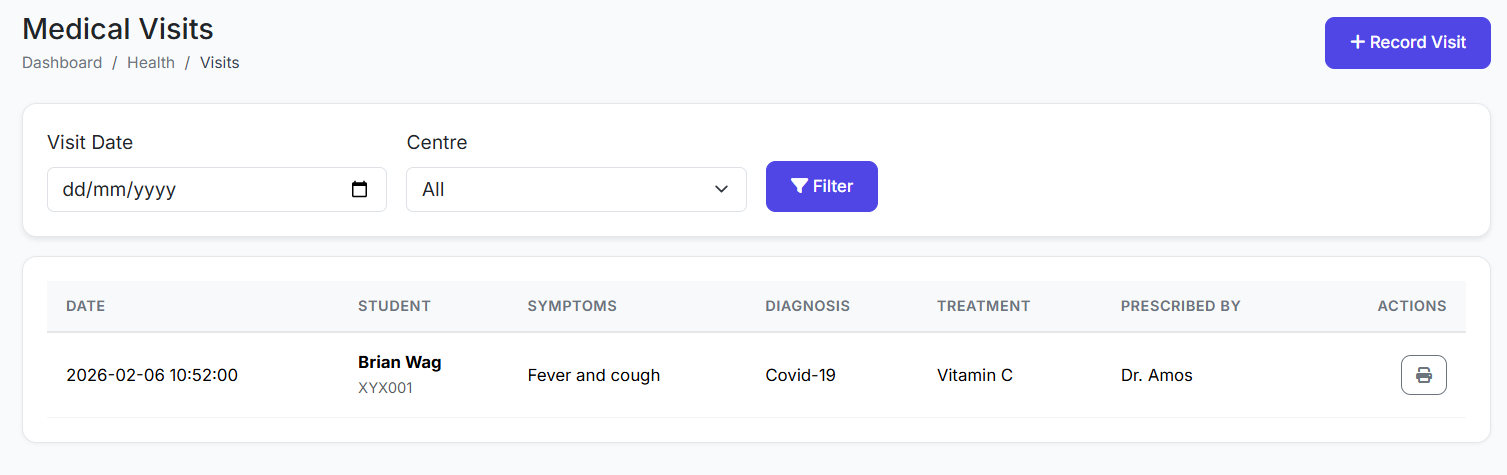The height and width of the screenshot is (475, 1507).
Task: Focus the Visit Date dd/mm/yyyy field
Action: 200,189
